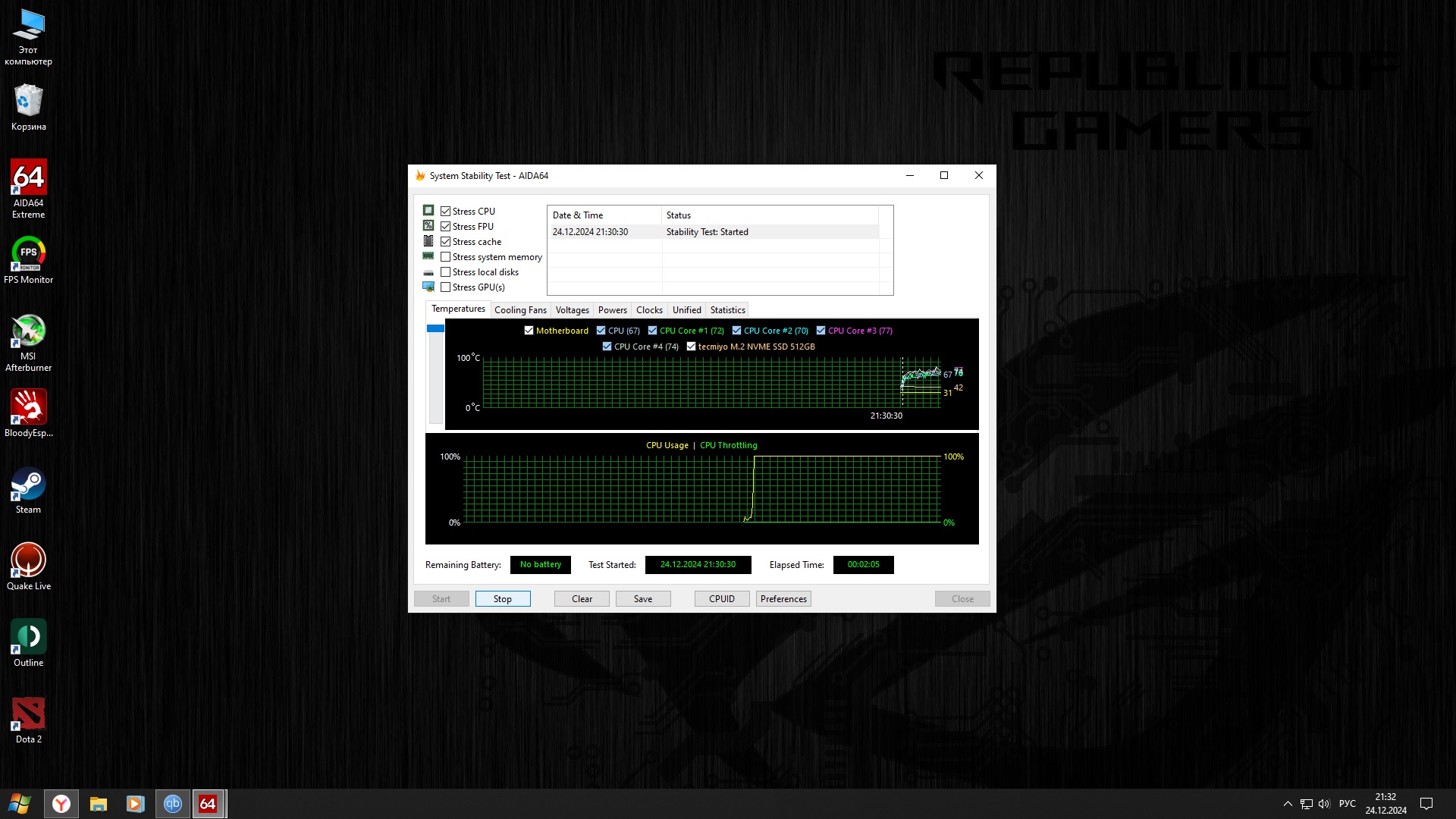
Task: Open the Statistics tab
Action: coord(727,310)
